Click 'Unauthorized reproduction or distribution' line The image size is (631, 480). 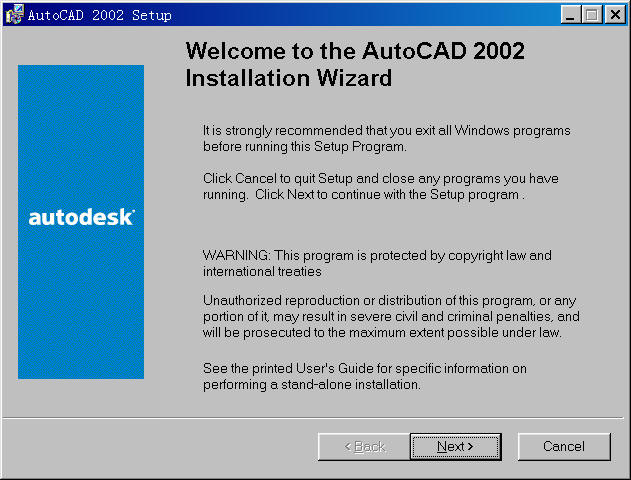coord(390,301)
